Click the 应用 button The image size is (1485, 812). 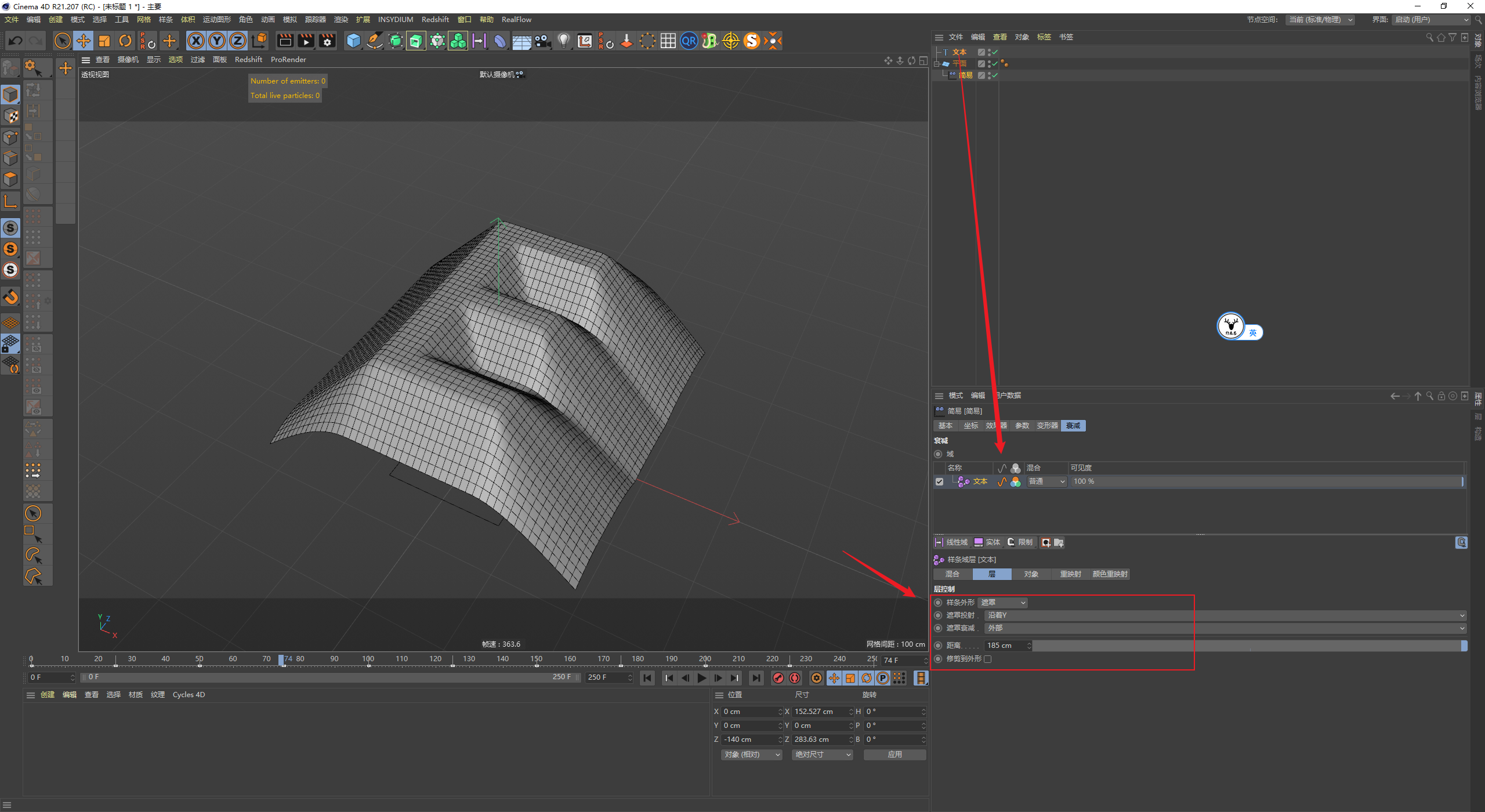point(894,755)
